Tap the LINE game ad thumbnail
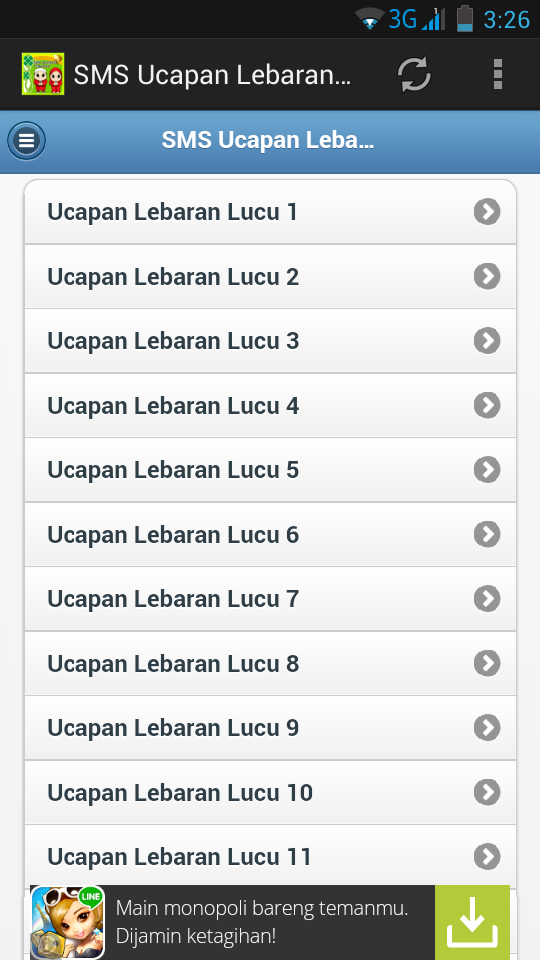The width and height of the screenshot is (540, 960). click(67, 922)
